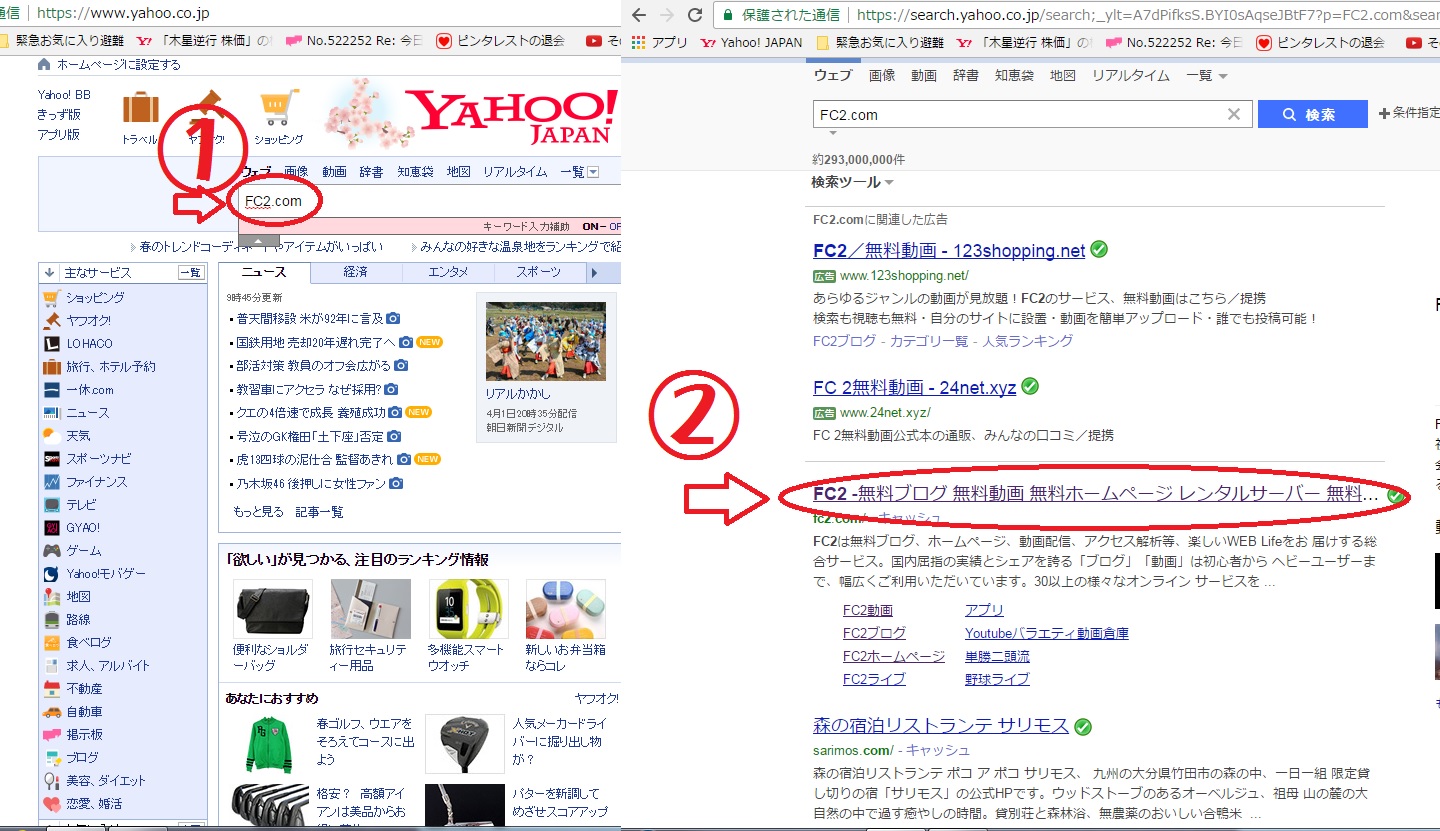
Task: Open the ピンタレストの退会 bookmark in left window
Action: (x=501, y=41)
